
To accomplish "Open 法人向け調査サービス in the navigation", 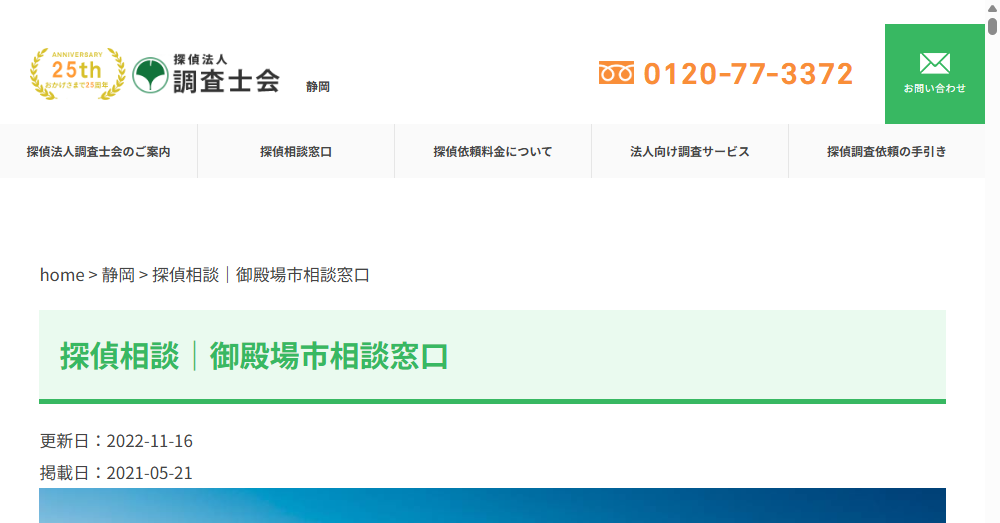I will (690, 152).
